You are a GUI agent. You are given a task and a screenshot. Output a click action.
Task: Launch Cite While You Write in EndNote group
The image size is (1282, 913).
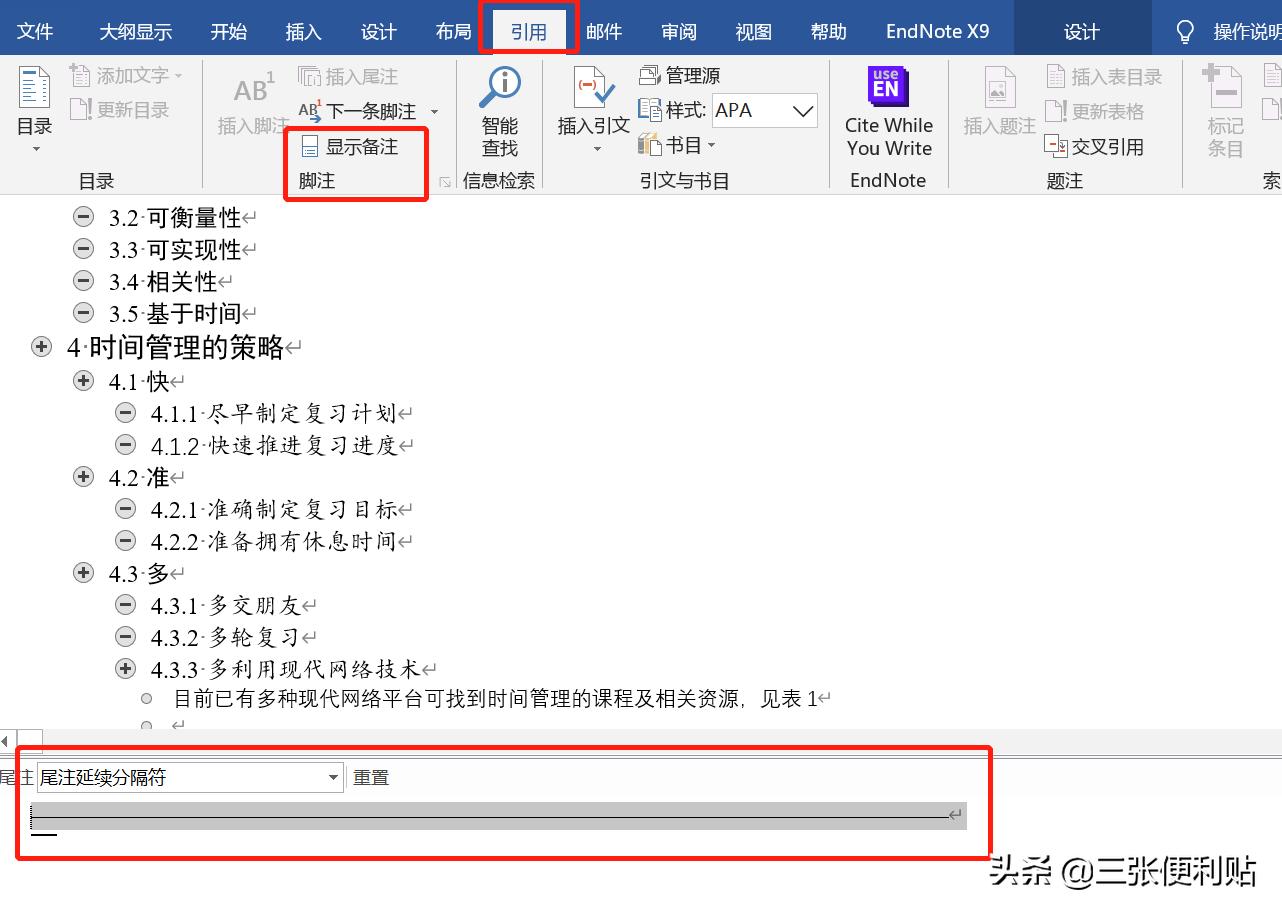pyautogui.click(x=887, y=110)
